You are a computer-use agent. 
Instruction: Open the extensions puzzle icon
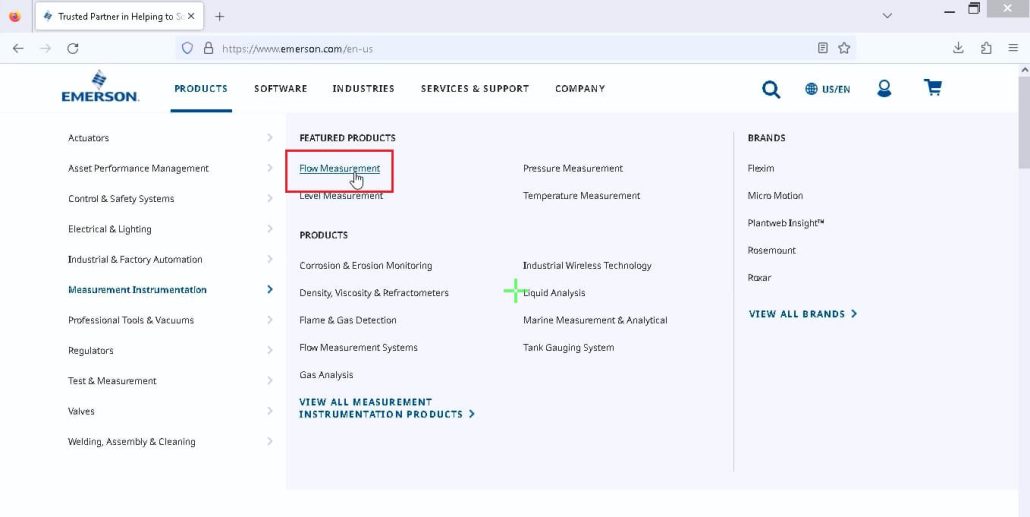coord(986,48)
